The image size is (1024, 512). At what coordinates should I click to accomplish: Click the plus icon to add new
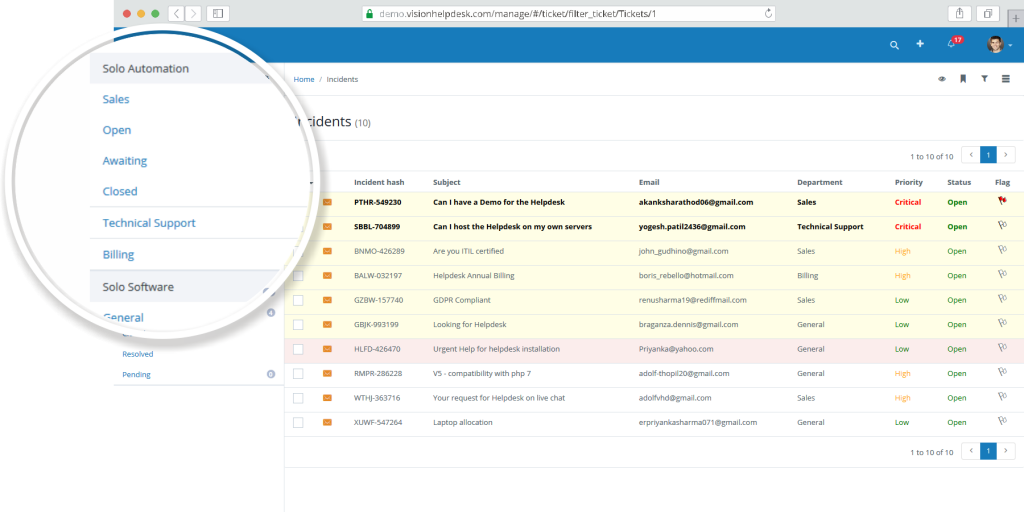(x=920, y=45)
